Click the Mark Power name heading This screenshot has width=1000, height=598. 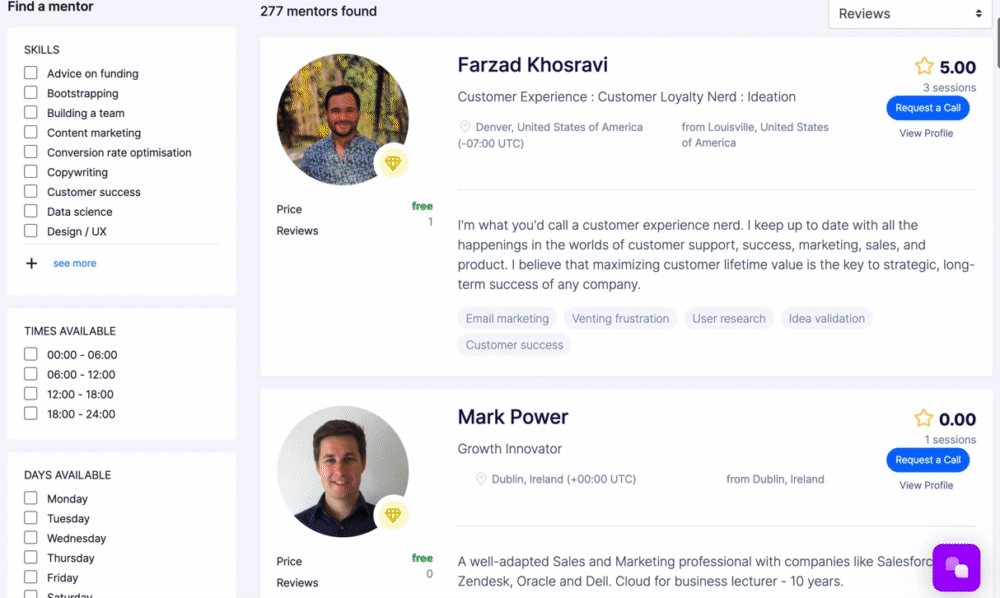(x=512, y=417)
